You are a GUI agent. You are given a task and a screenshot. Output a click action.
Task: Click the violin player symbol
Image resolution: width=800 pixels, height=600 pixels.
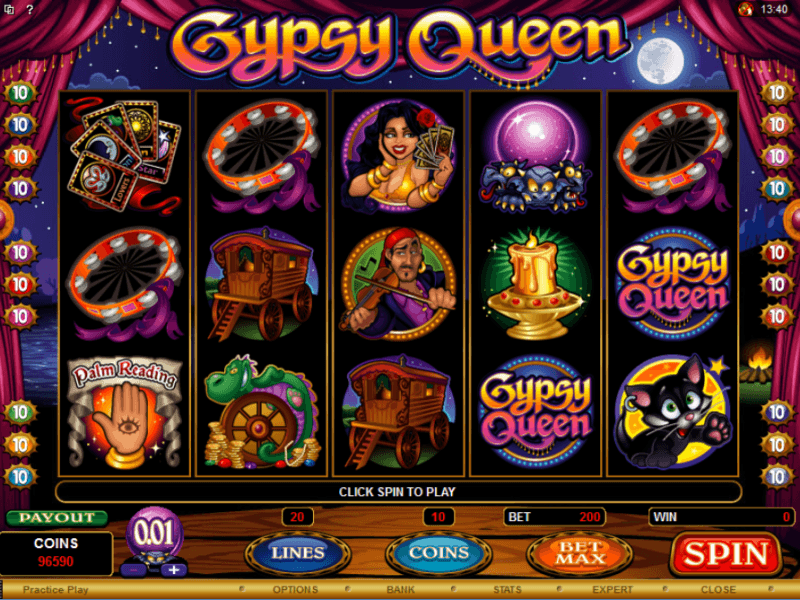click(398, 284)
